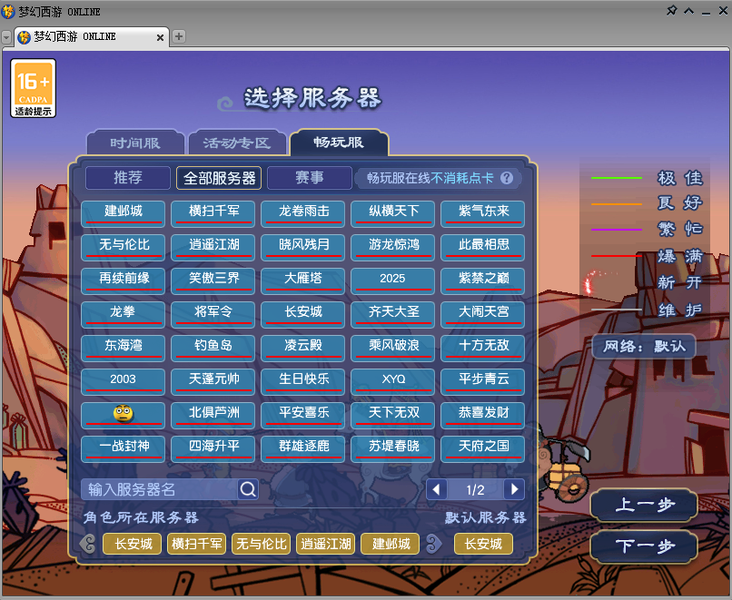The image size is (732, 600).
Task: Click the server search magnifier icon
Action: click(248, 489)
